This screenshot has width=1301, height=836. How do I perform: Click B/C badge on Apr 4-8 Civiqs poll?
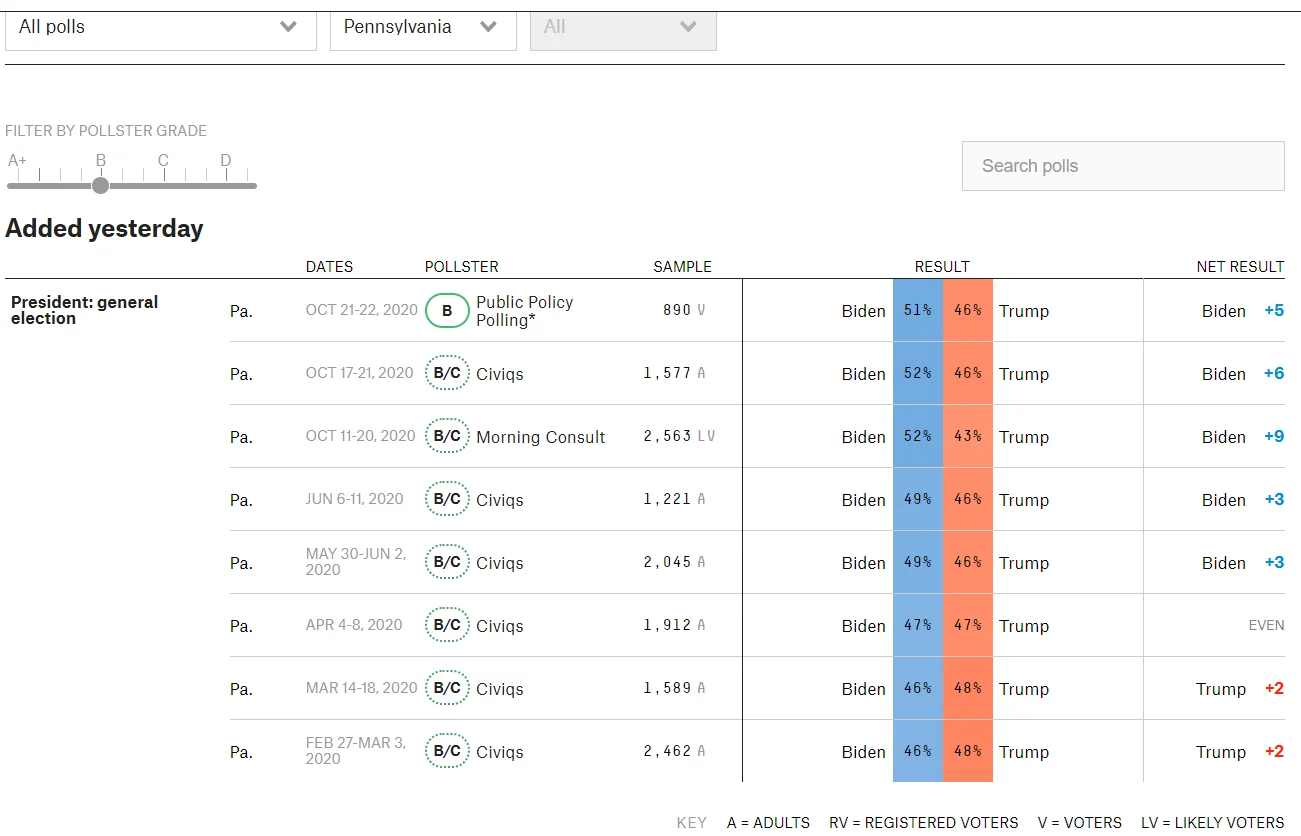pos(447,626)
